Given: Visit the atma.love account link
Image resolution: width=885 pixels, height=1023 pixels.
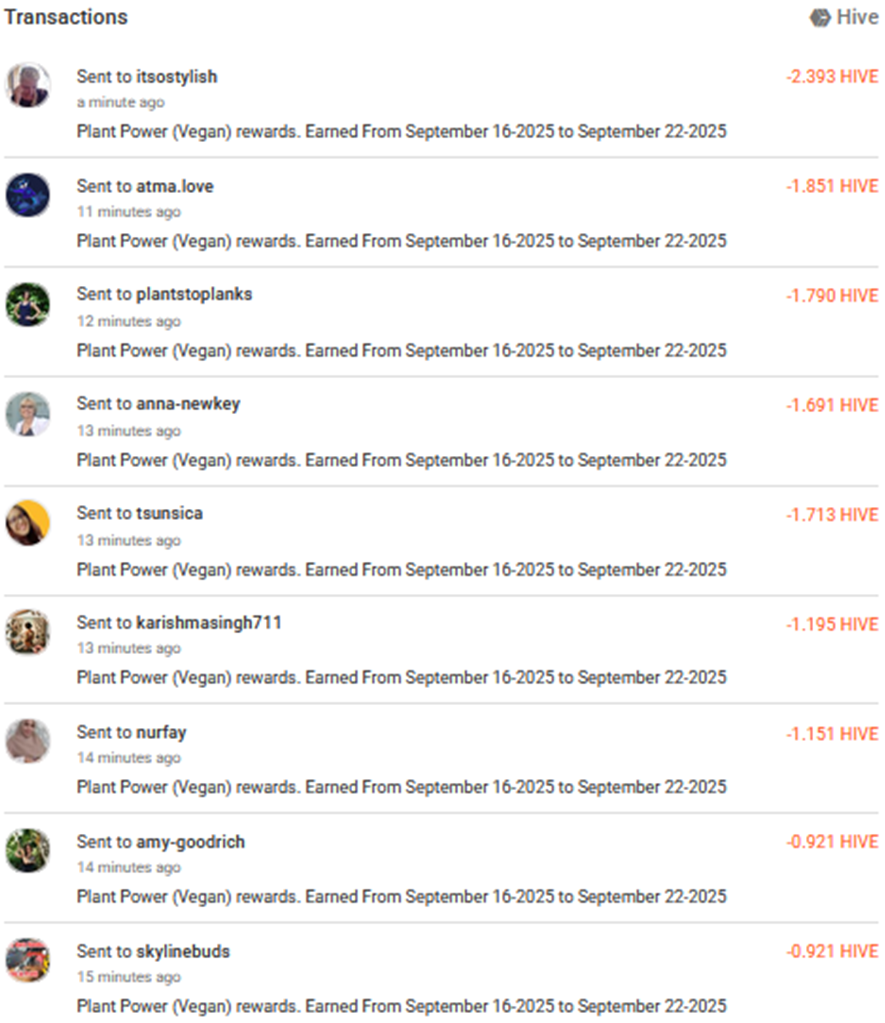Looking at the screenshot, I should pos(174,187).
